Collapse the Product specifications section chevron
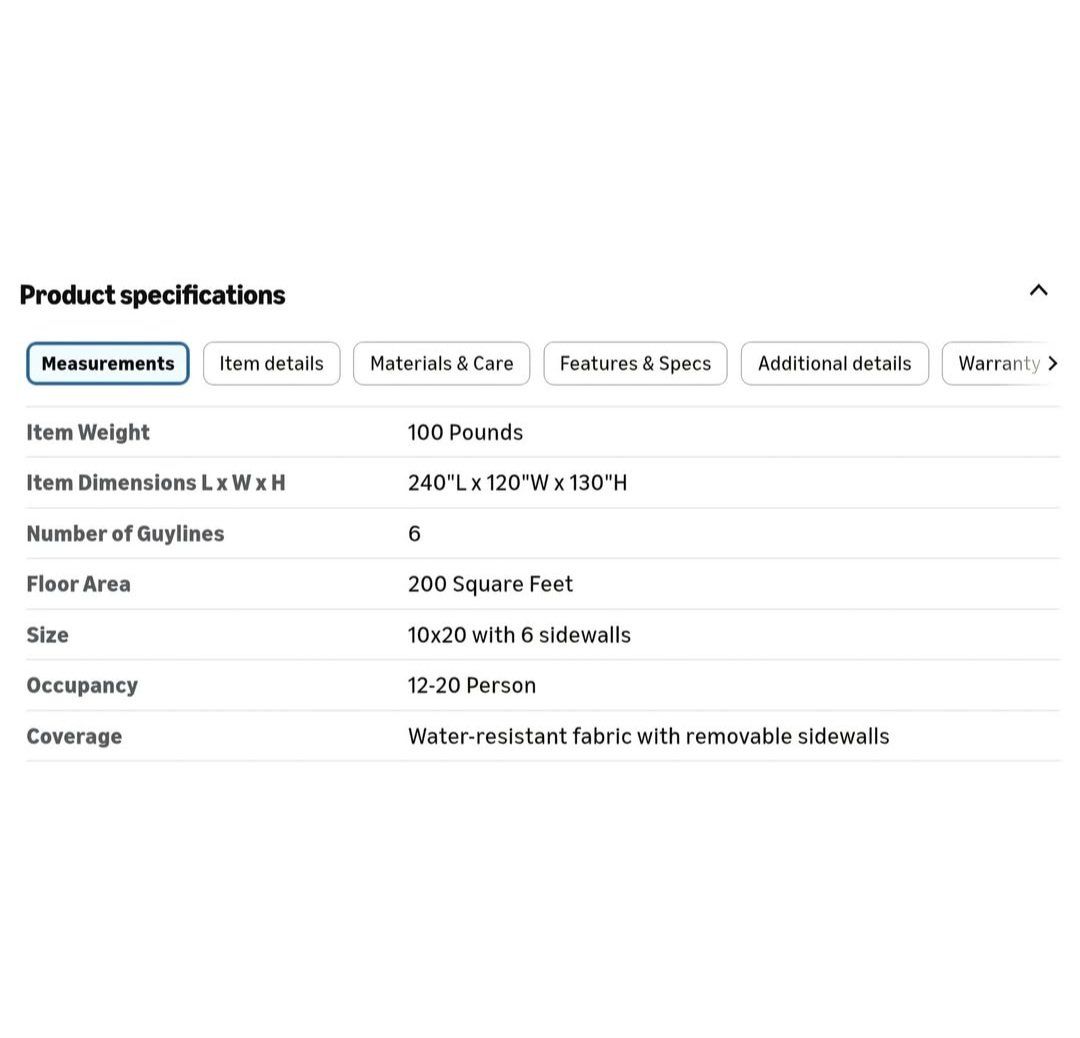The width and height of the screenshot is (1080, 1038). click(x=1038, y=291)
